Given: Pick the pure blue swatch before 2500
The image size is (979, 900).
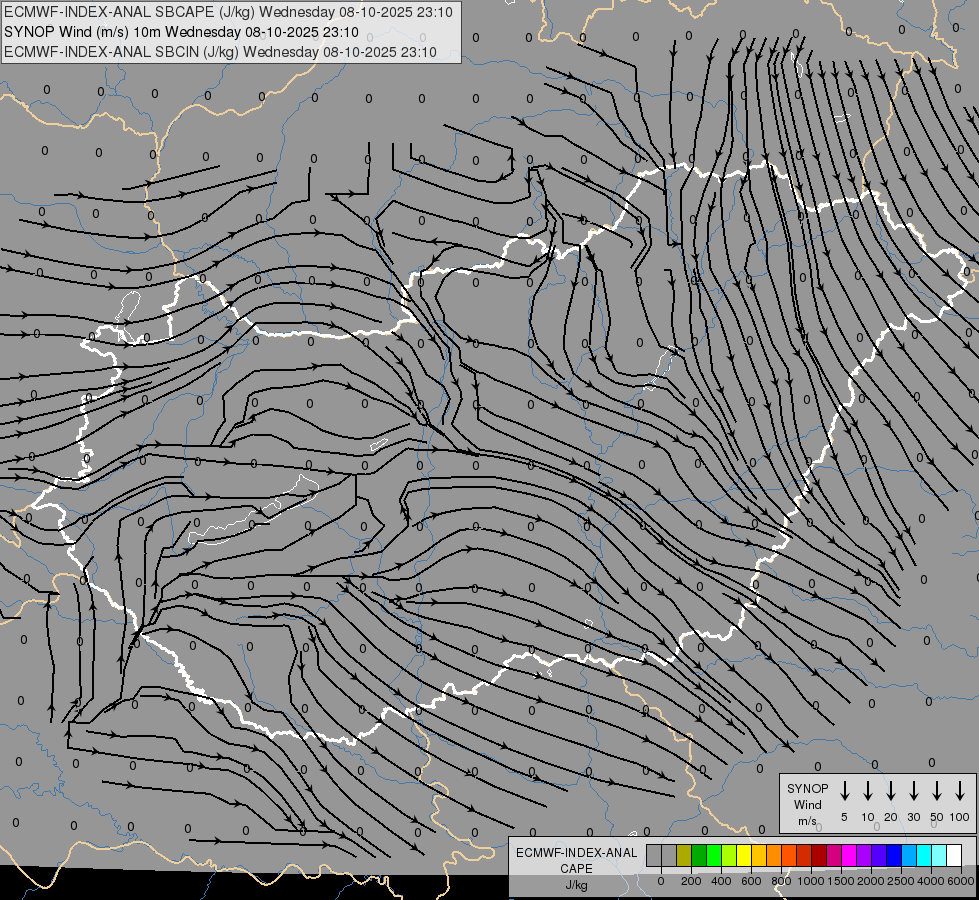Looking at the screenshot, I should (895, 855).
